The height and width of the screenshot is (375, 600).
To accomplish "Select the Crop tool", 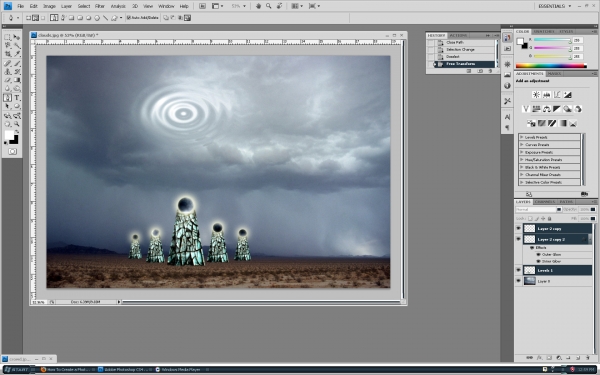I will (7, 54).
